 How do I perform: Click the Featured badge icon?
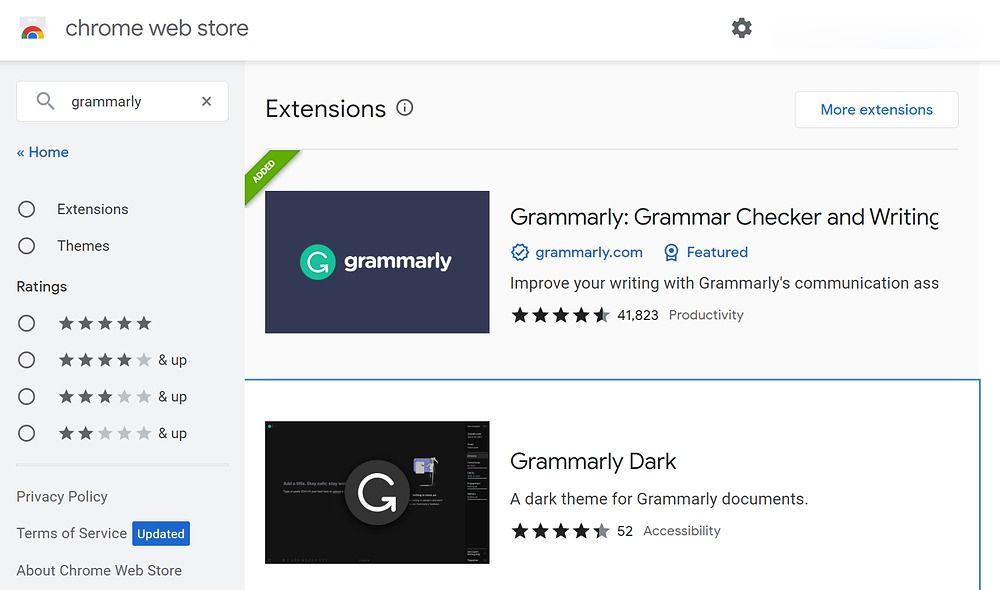click(x=670, y=252)
